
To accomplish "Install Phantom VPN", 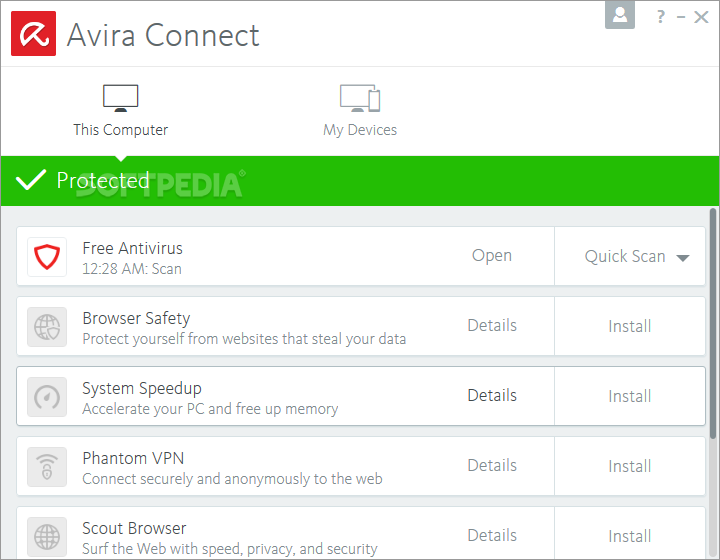I will tap(630, 466).
